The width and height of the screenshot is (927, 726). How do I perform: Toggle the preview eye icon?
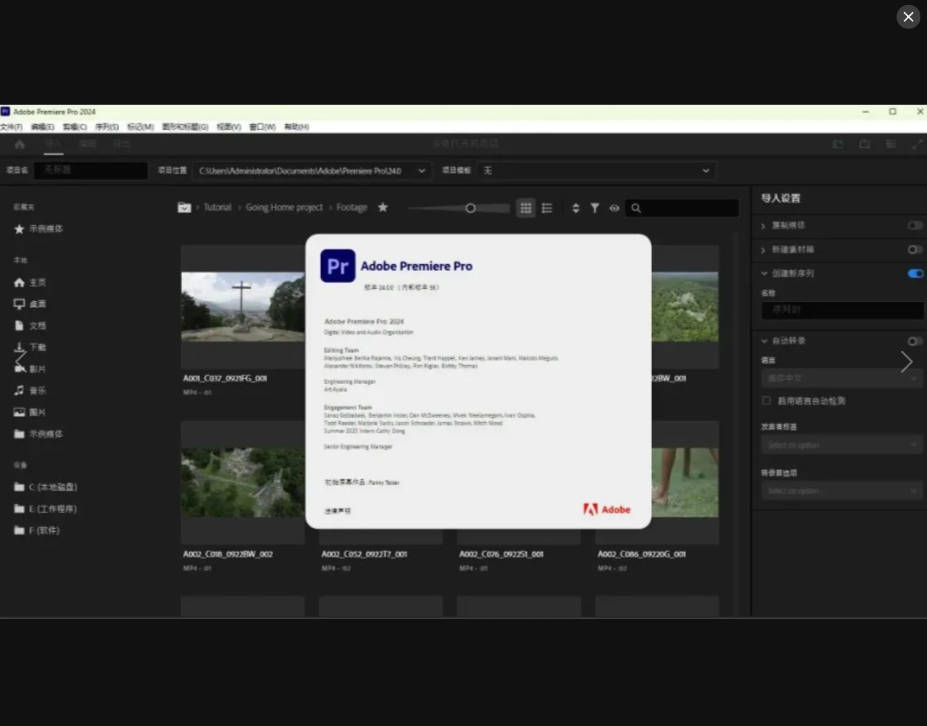click(x=615, y=208)
